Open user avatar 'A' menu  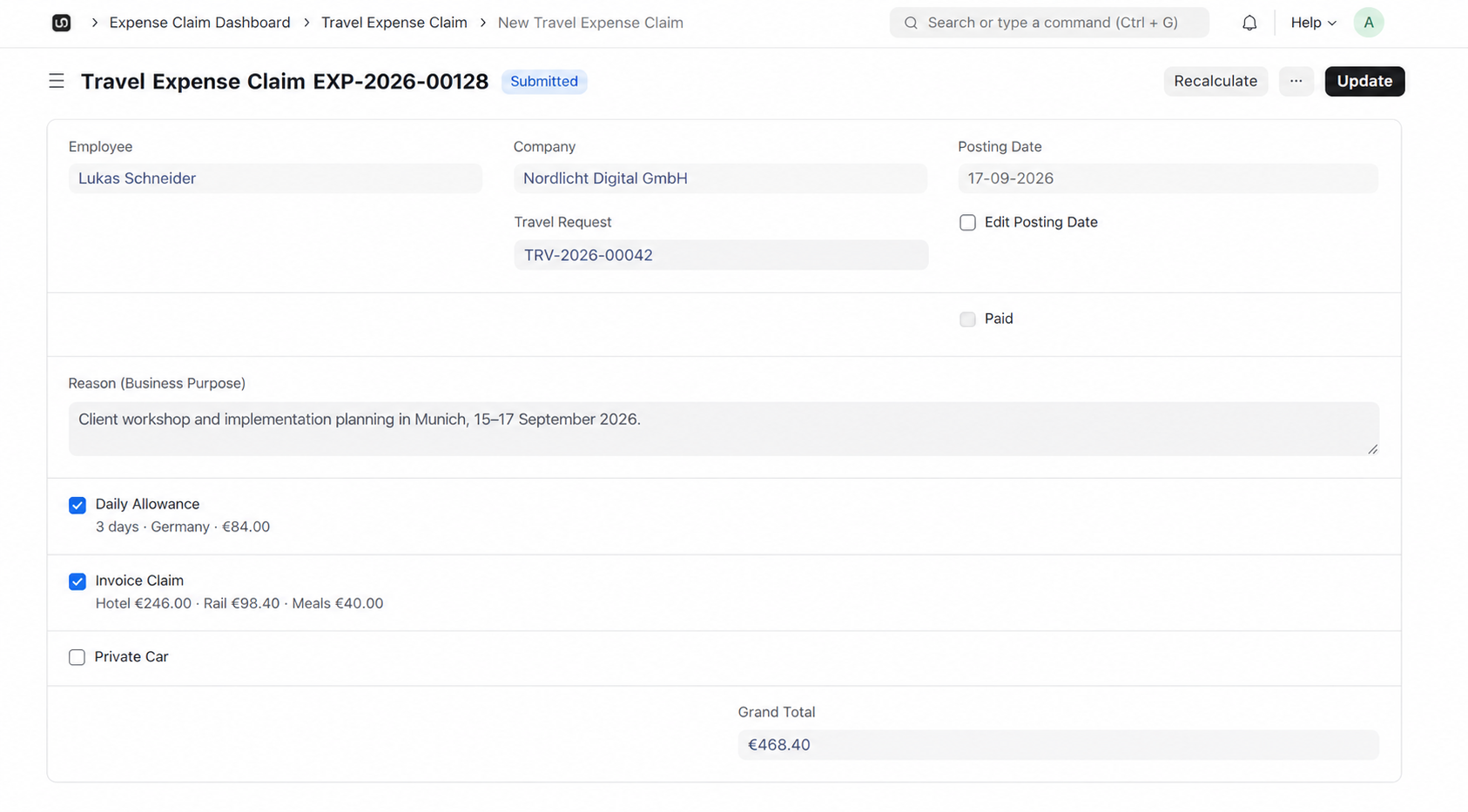click(1369, 23)
